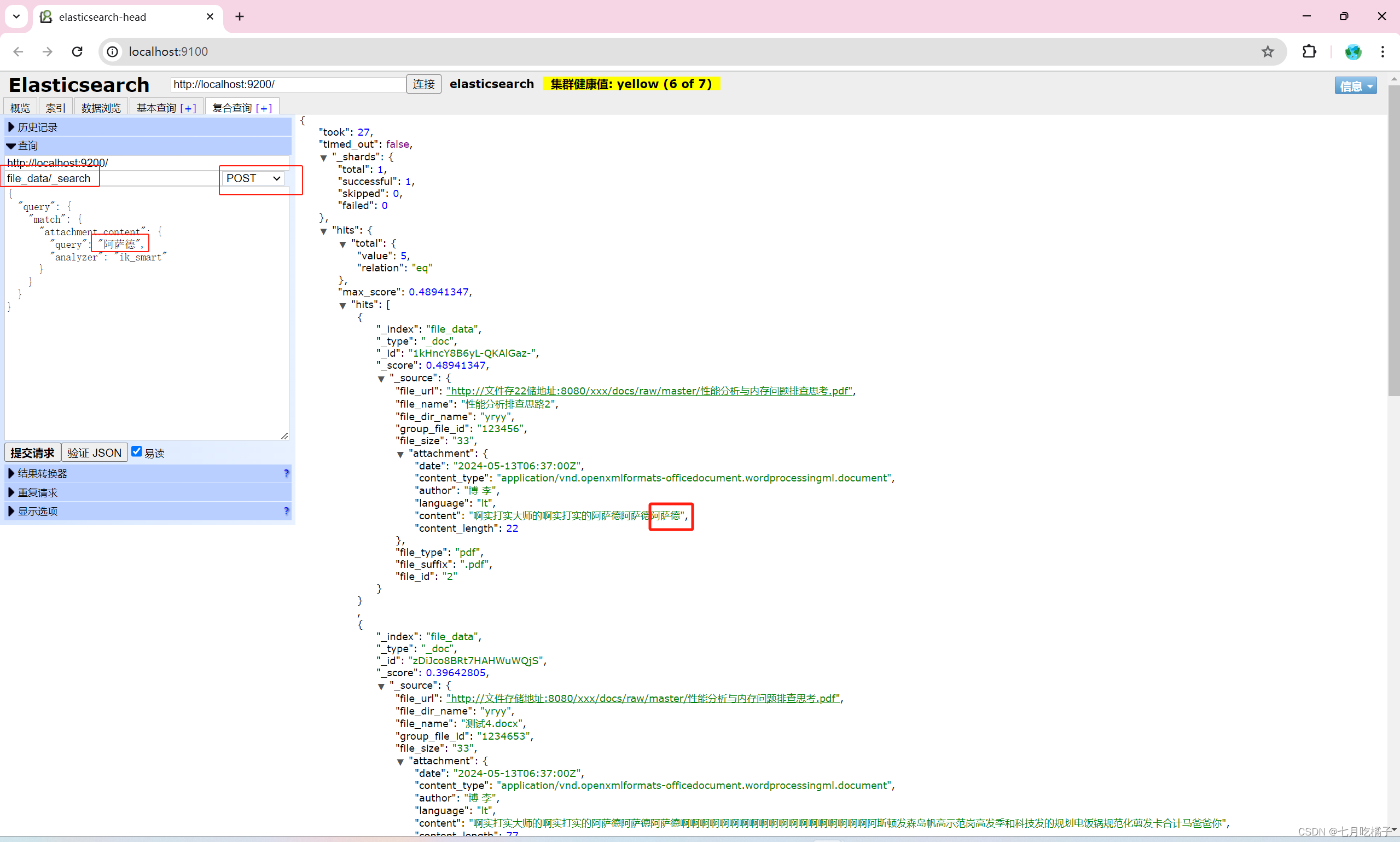
Task: Open the 信息 dropdown menu
Action: pyautogui.click(x=1355, y=86)
